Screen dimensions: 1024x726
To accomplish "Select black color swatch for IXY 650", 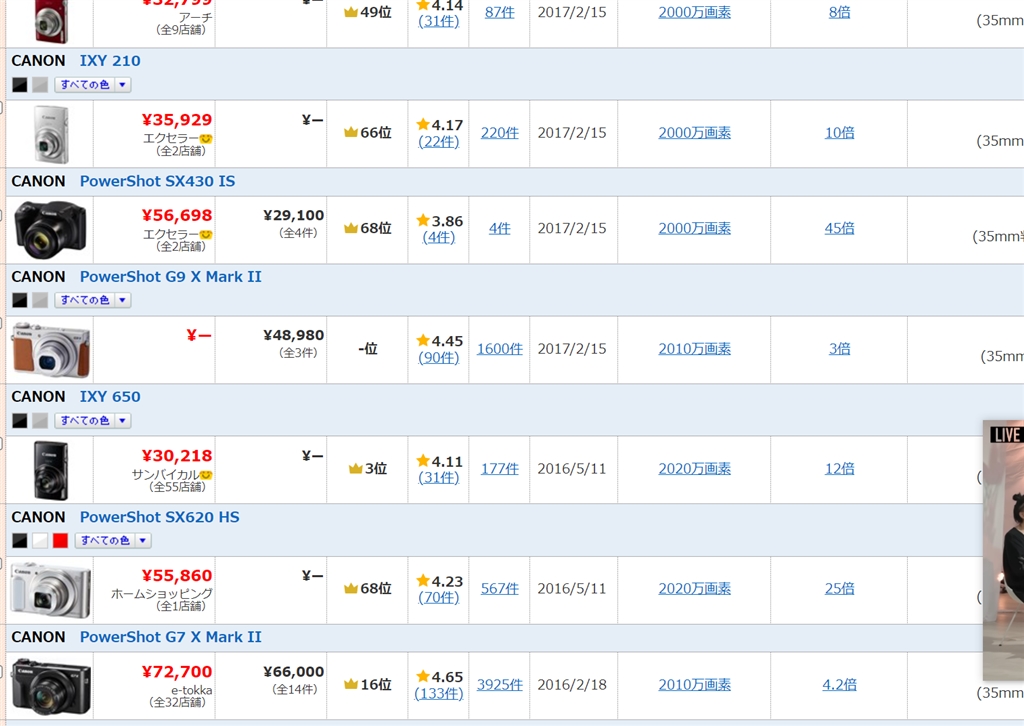I will point(20,420).
